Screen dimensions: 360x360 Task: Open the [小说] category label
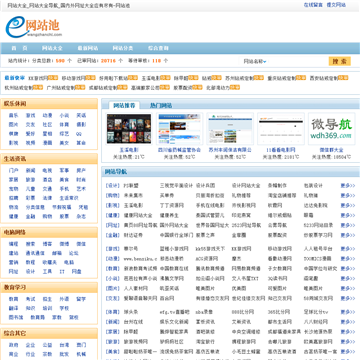pos(112,279)
